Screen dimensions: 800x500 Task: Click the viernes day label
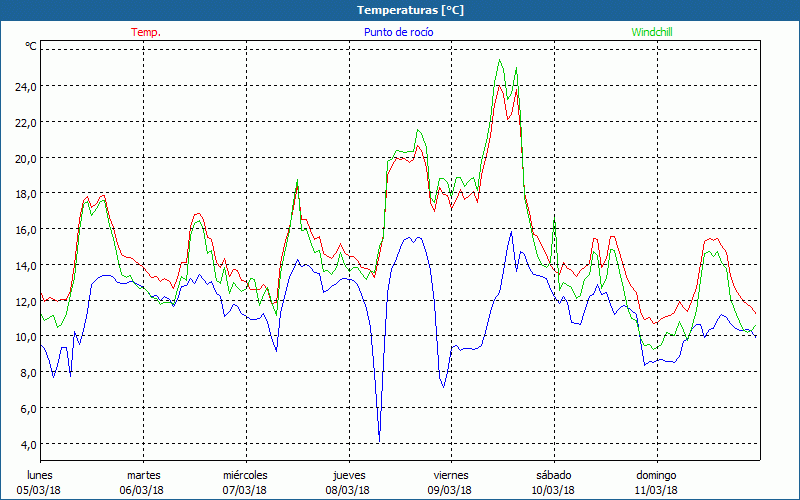[x=450, y=475]
